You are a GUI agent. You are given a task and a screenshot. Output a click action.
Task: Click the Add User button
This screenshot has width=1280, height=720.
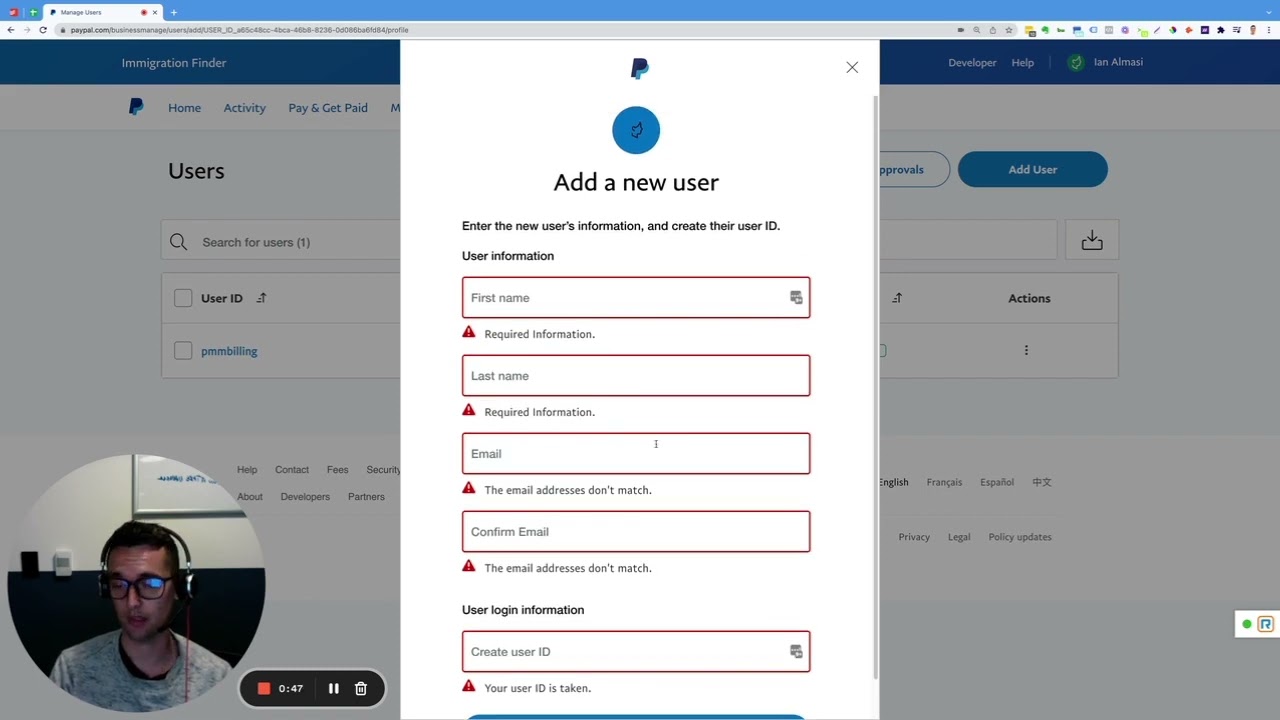pyautogui.click(x=1032, y=169)
